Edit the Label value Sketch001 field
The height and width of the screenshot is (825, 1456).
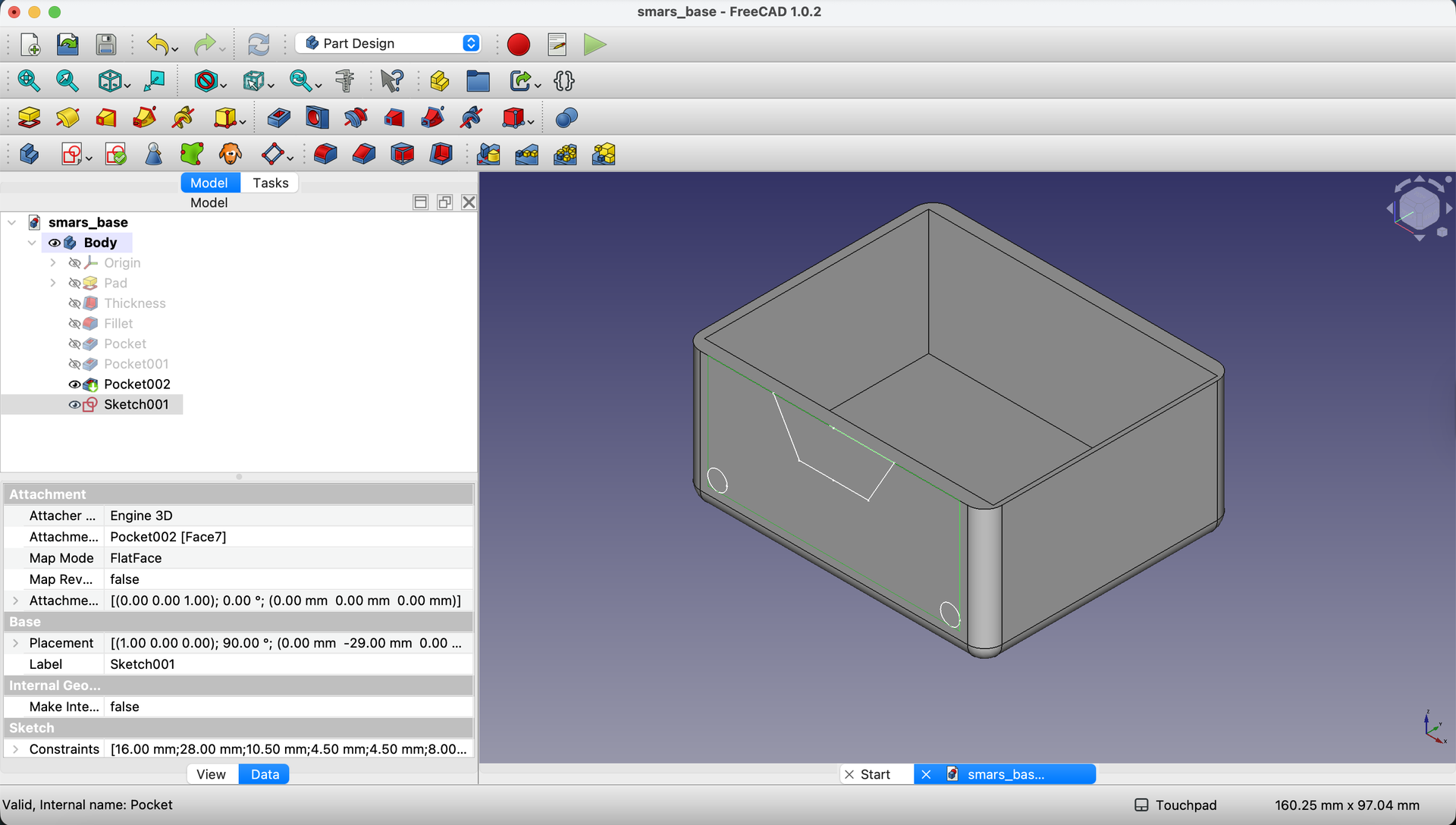point(288,664)
